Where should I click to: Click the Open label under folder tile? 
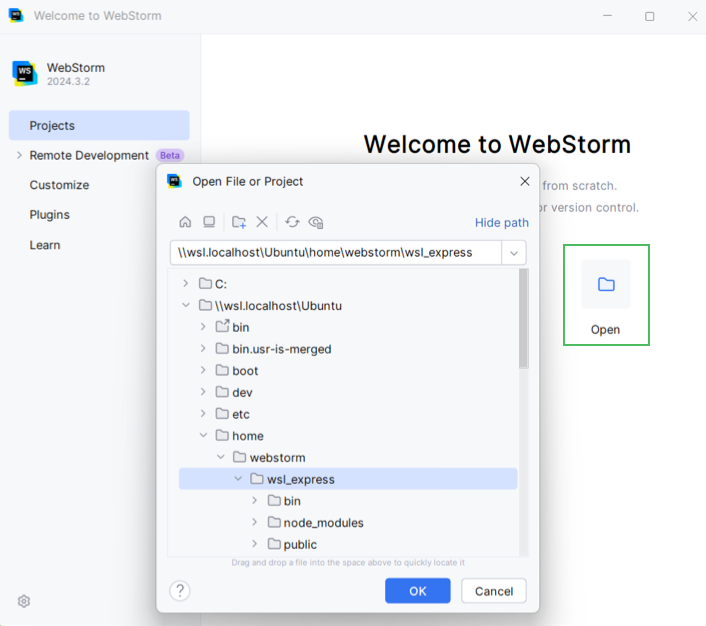click(x=605, y=330)
